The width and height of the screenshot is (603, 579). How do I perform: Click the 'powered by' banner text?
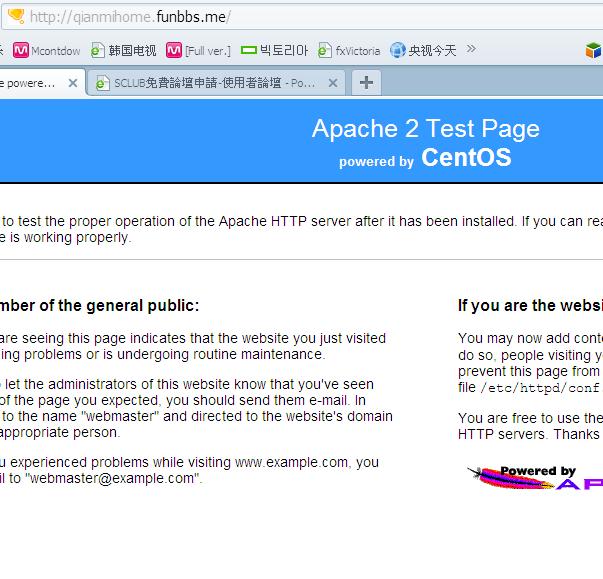[x=376, y=162]
